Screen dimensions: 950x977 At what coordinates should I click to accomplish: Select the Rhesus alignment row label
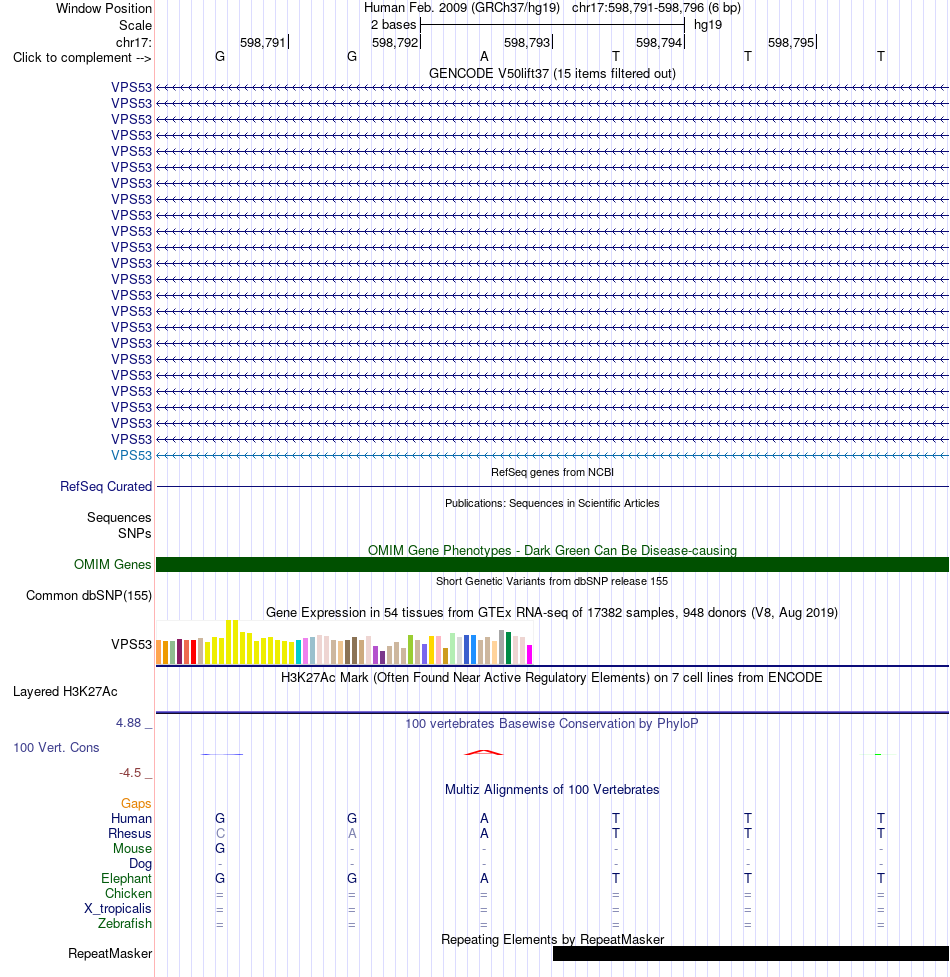tap(130, 834)
